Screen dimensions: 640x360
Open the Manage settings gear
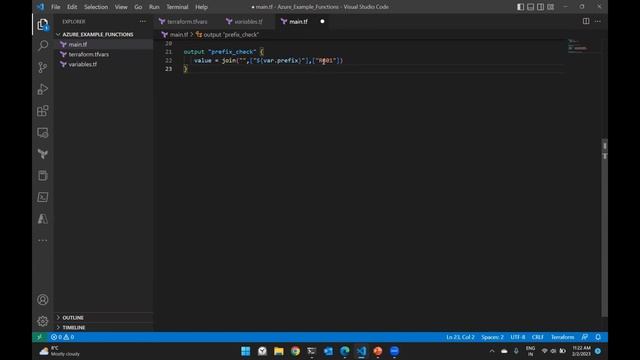(x=42, y=321)
